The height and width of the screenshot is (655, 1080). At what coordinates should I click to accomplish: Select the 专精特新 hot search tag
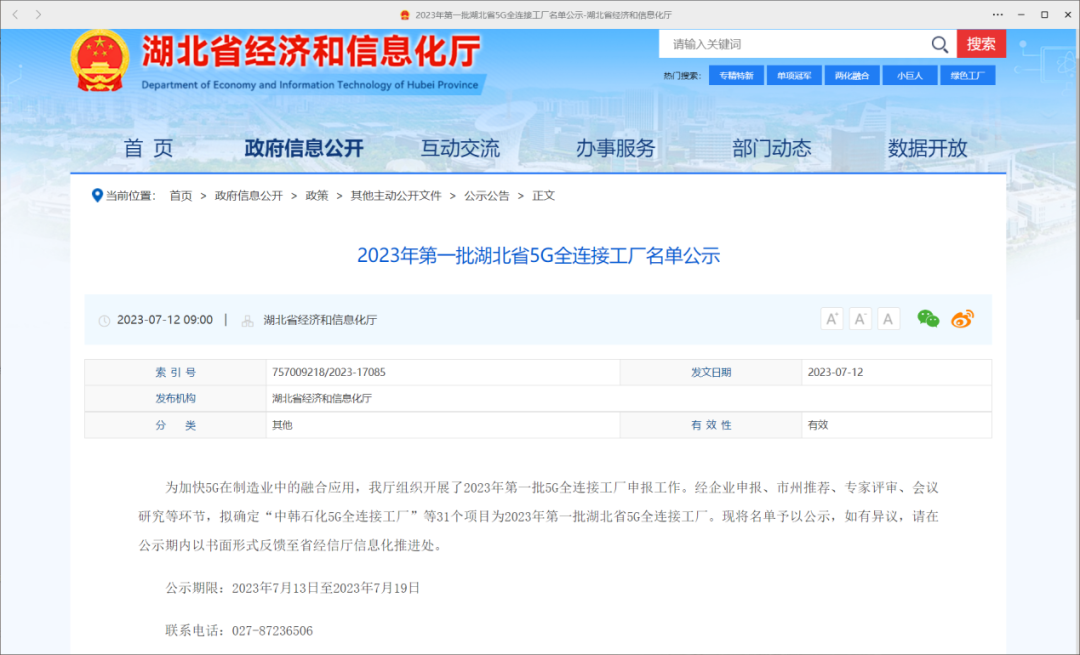(736, 75)
